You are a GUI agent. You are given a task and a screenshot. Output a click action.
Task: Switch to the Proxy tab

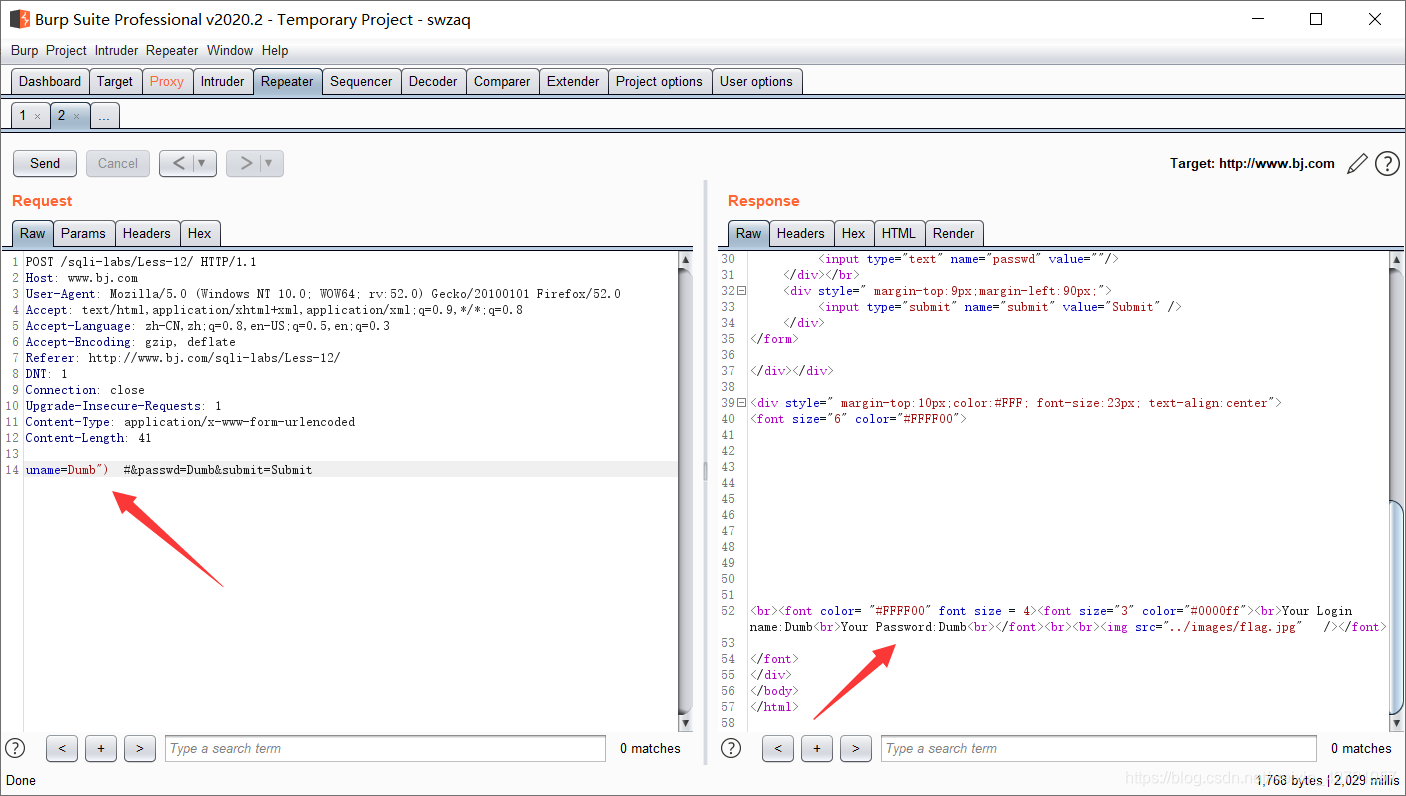167,82
